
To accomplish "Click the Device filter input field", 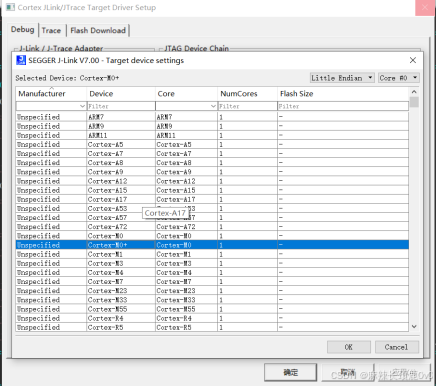I will [x=121, y=106].
